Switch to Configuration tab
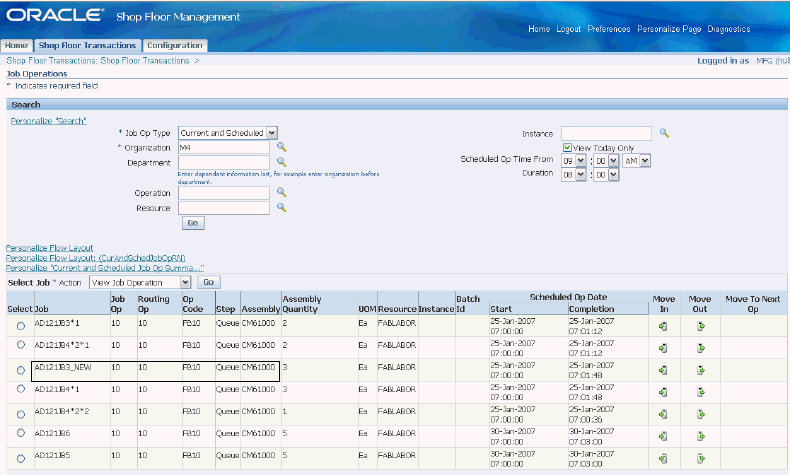Viewport: 790px width, 475px height. 175,45
